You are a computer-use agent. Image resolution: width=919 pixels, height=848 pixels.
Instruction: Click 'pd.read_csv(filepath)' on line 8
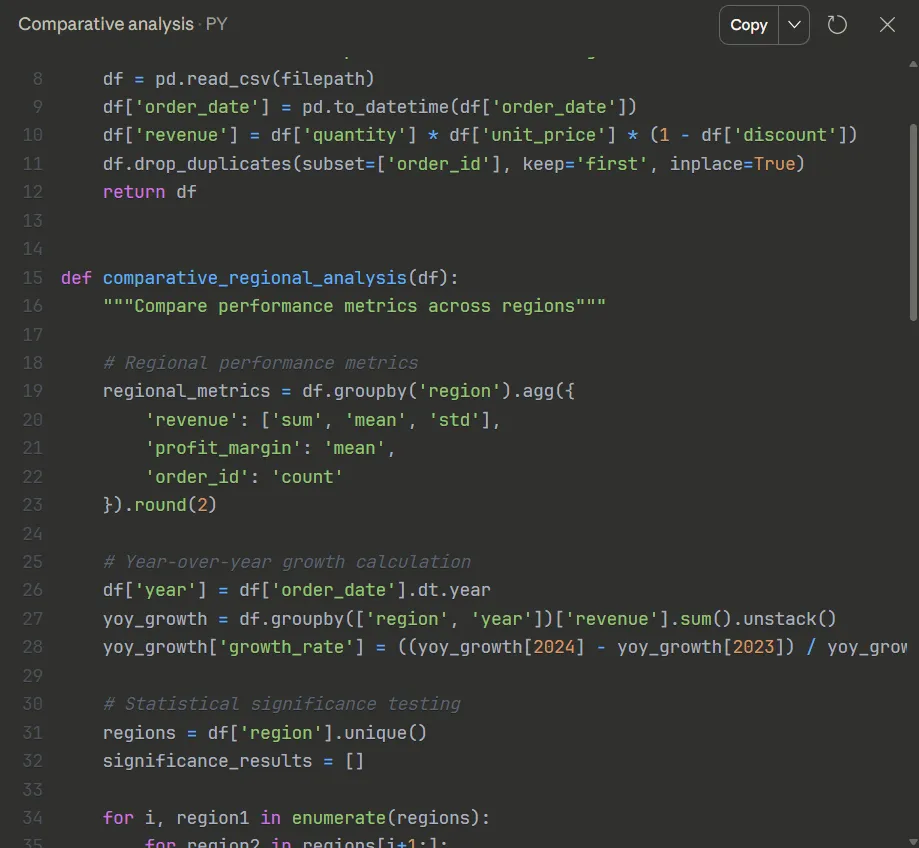264,79
